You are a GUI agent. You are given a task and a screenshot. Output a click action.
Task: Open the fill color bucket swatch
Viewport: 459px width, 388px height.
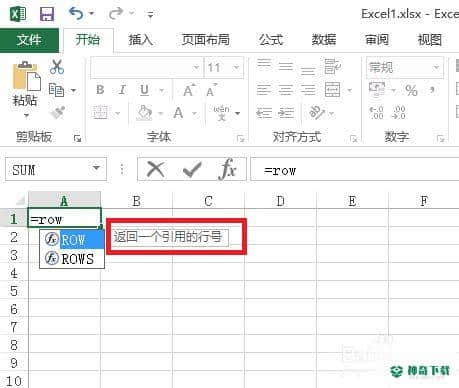click(145, 113)
